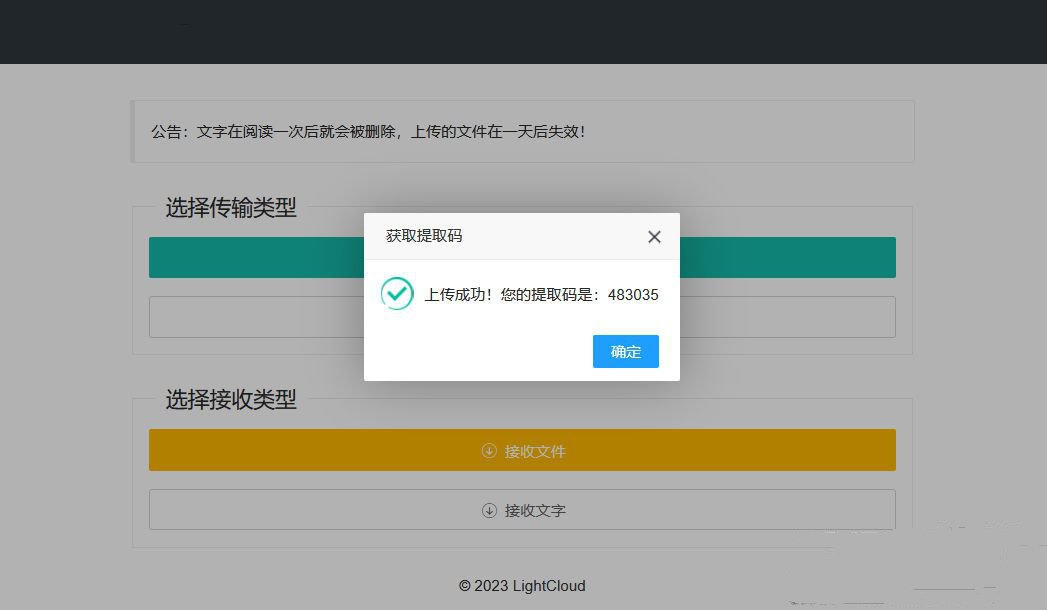
Task: Click the 选择传输类型 section heading
Action: pyautogui.click(x=230, y=208)
